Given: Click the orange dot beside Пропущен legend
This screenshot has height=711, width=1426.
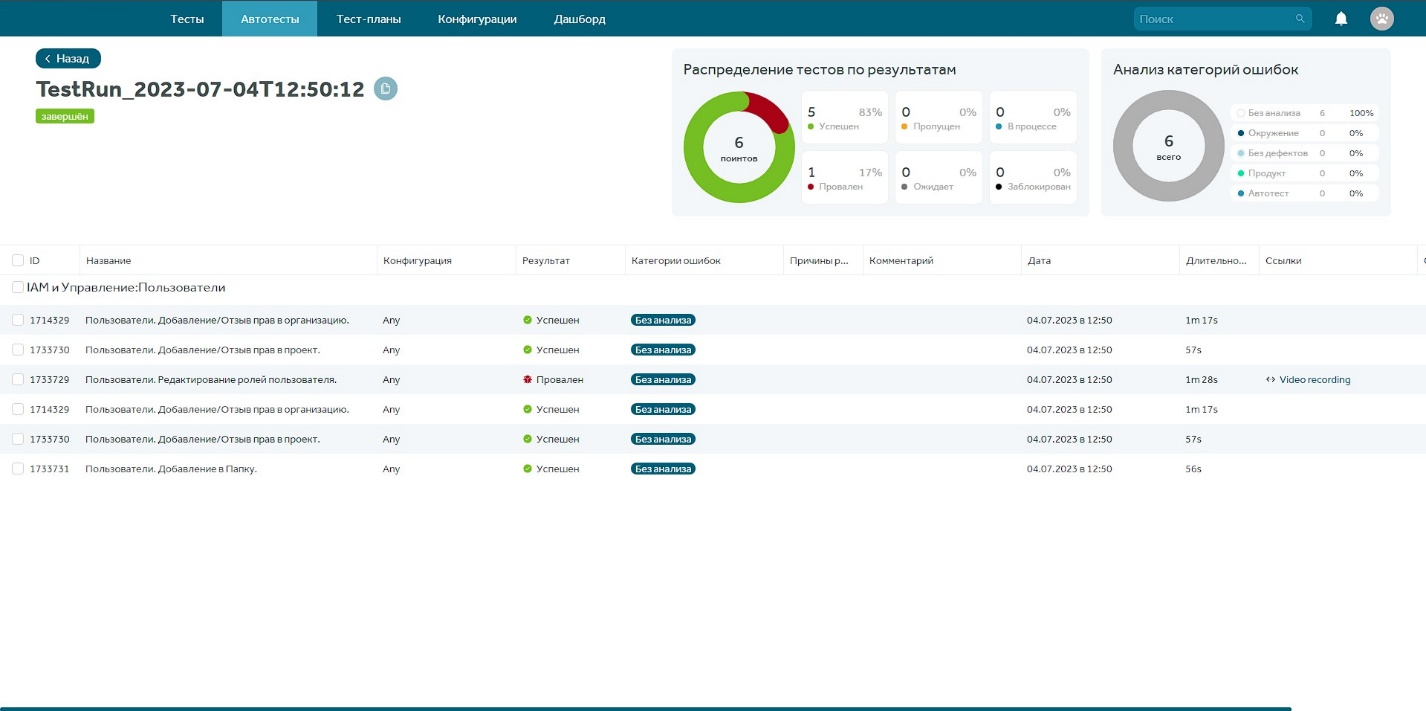Looking at the screenshot, I should [904, 127].
